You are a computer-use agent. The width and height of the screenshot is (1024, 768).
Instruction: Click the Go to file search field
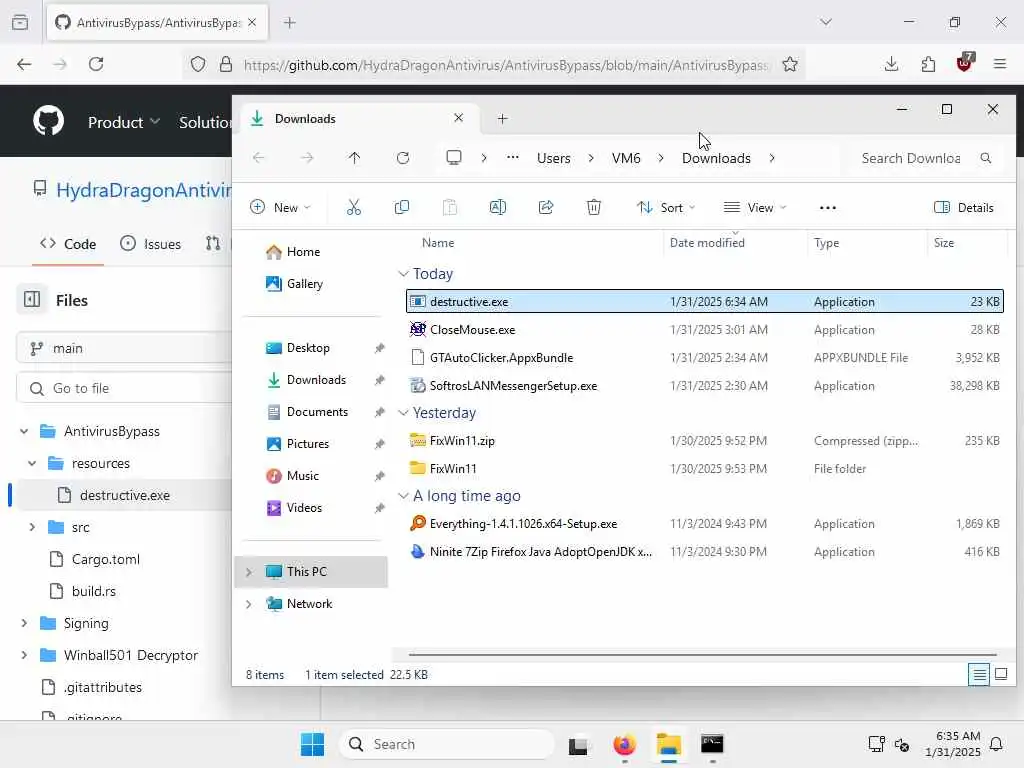point(124,389)
